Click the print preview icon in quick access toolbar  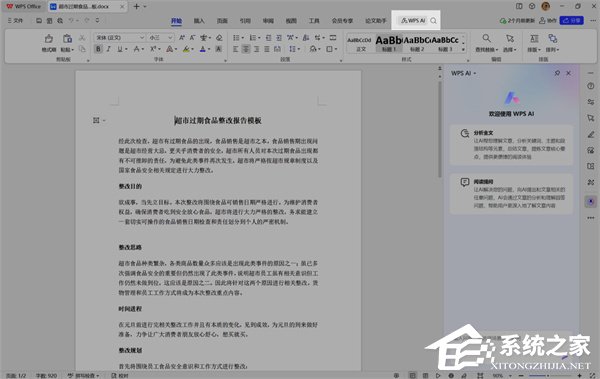pos(60,21)
